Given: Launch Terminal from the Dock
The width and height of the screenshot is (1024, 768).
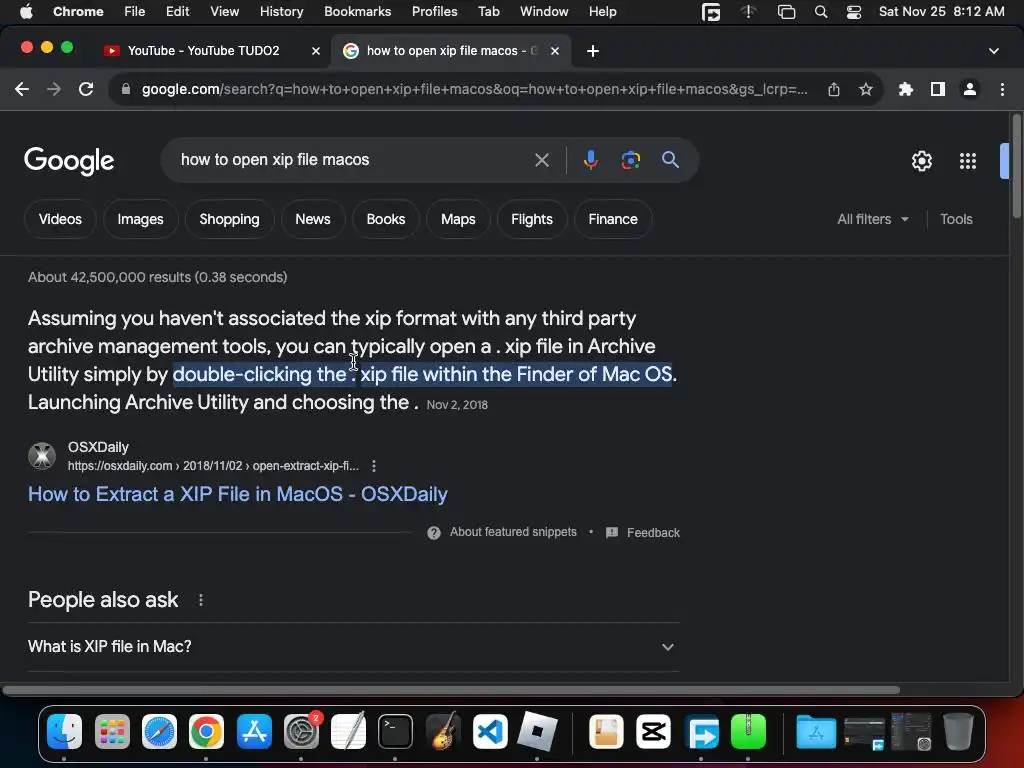Looking at the screenshot, I should tap(395, 731).
